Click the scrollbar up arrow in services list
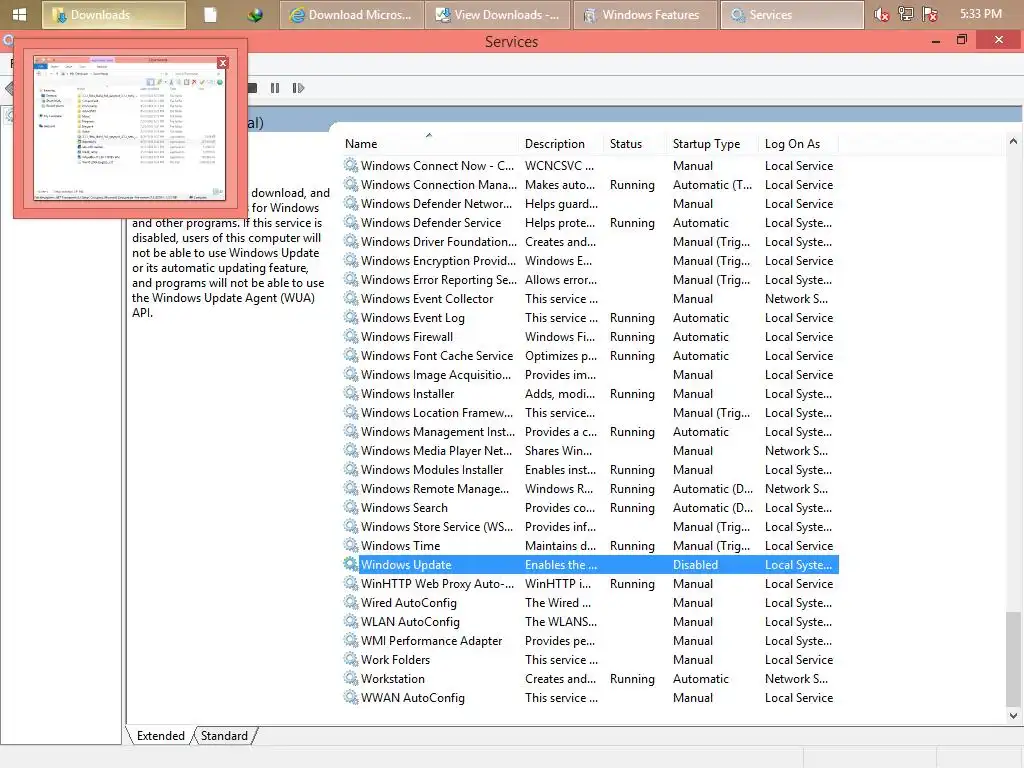 click(x=1013, y=141)
